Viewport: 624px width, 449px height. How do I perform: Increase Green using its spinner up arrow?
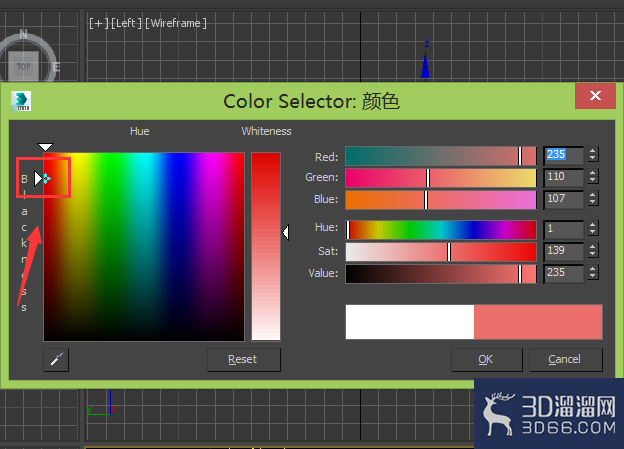593,173
